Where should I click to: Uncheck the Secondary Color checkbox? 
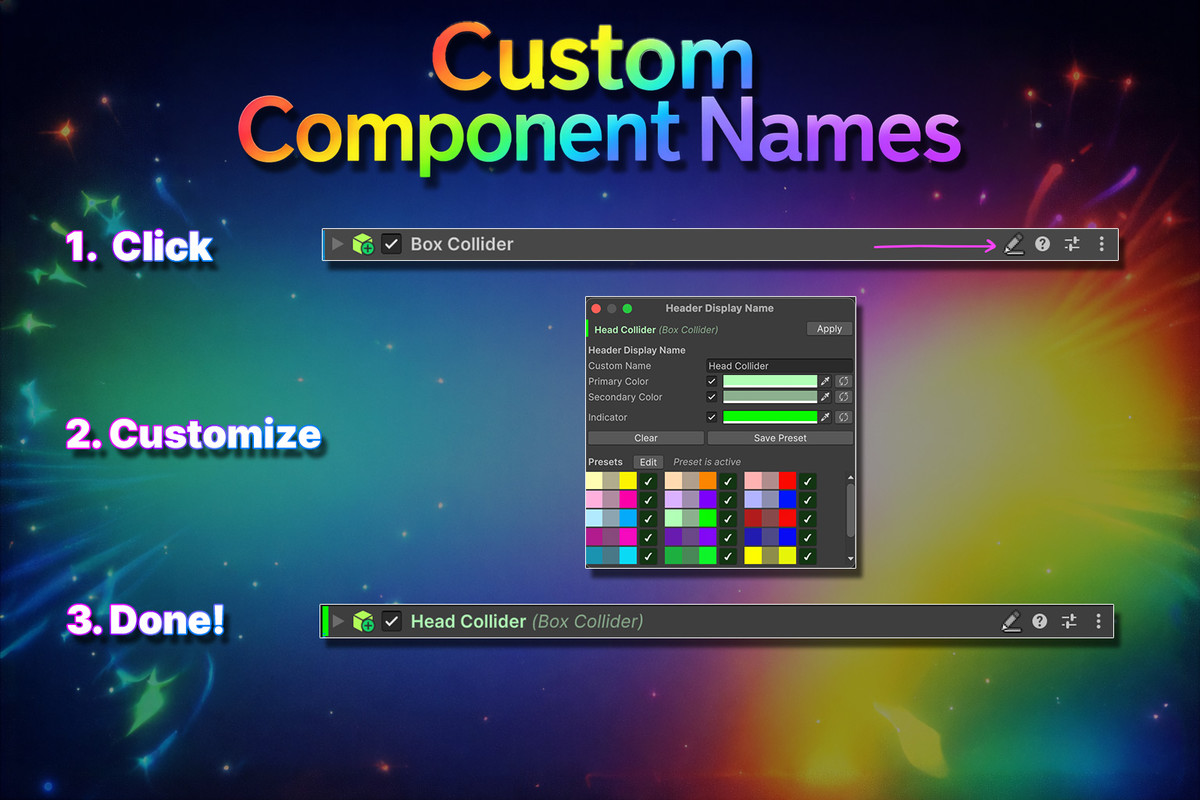point(712,397)
